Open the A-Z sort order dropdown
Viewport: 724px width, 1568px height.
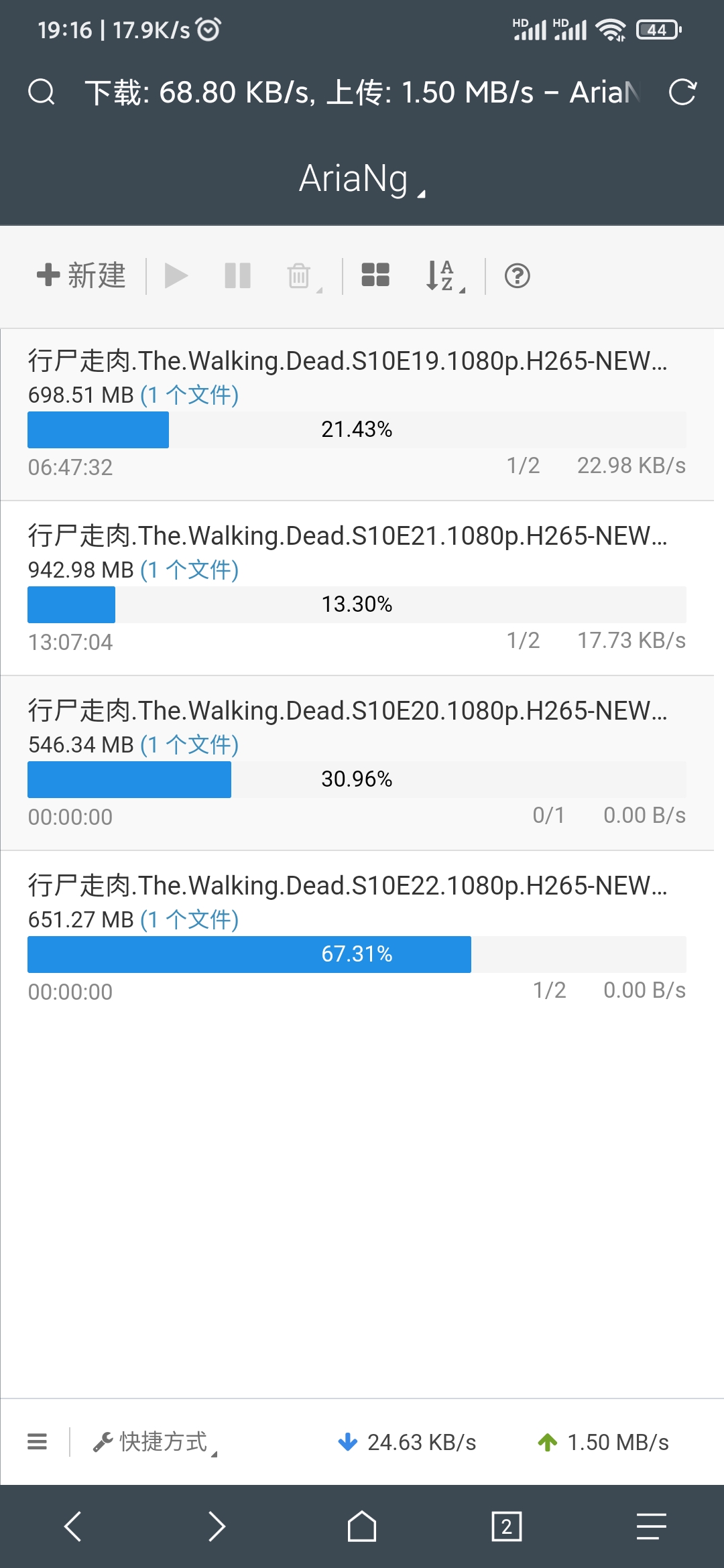pos(445,275)
